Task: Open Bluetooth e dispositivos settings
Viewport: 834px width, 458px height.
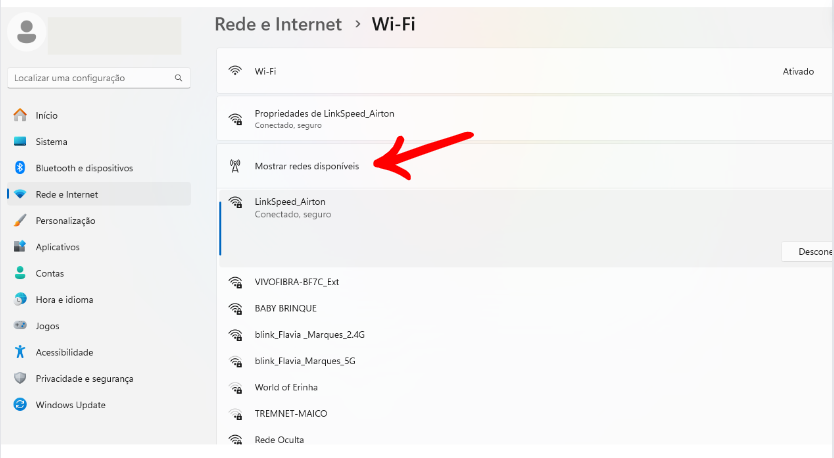Action: 84,168
